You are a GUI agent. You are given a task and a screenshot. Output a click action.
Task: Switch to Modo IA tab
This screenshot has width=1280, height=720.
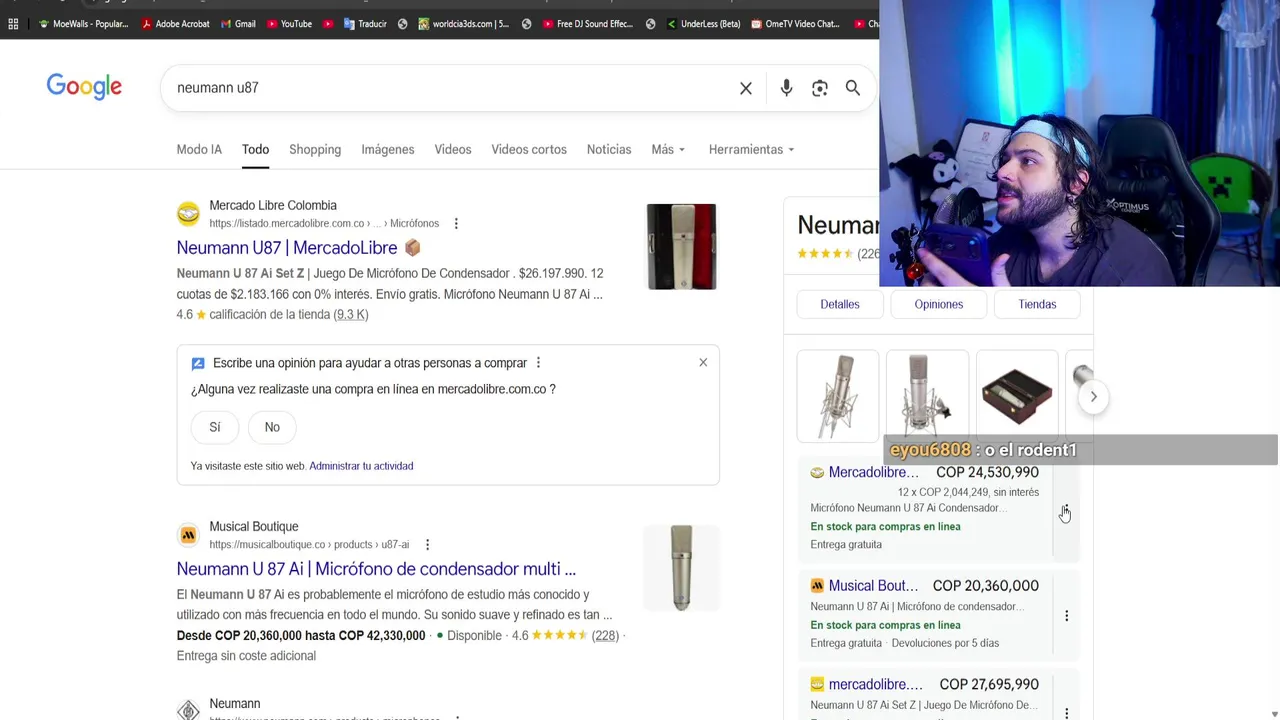point(199,149)
